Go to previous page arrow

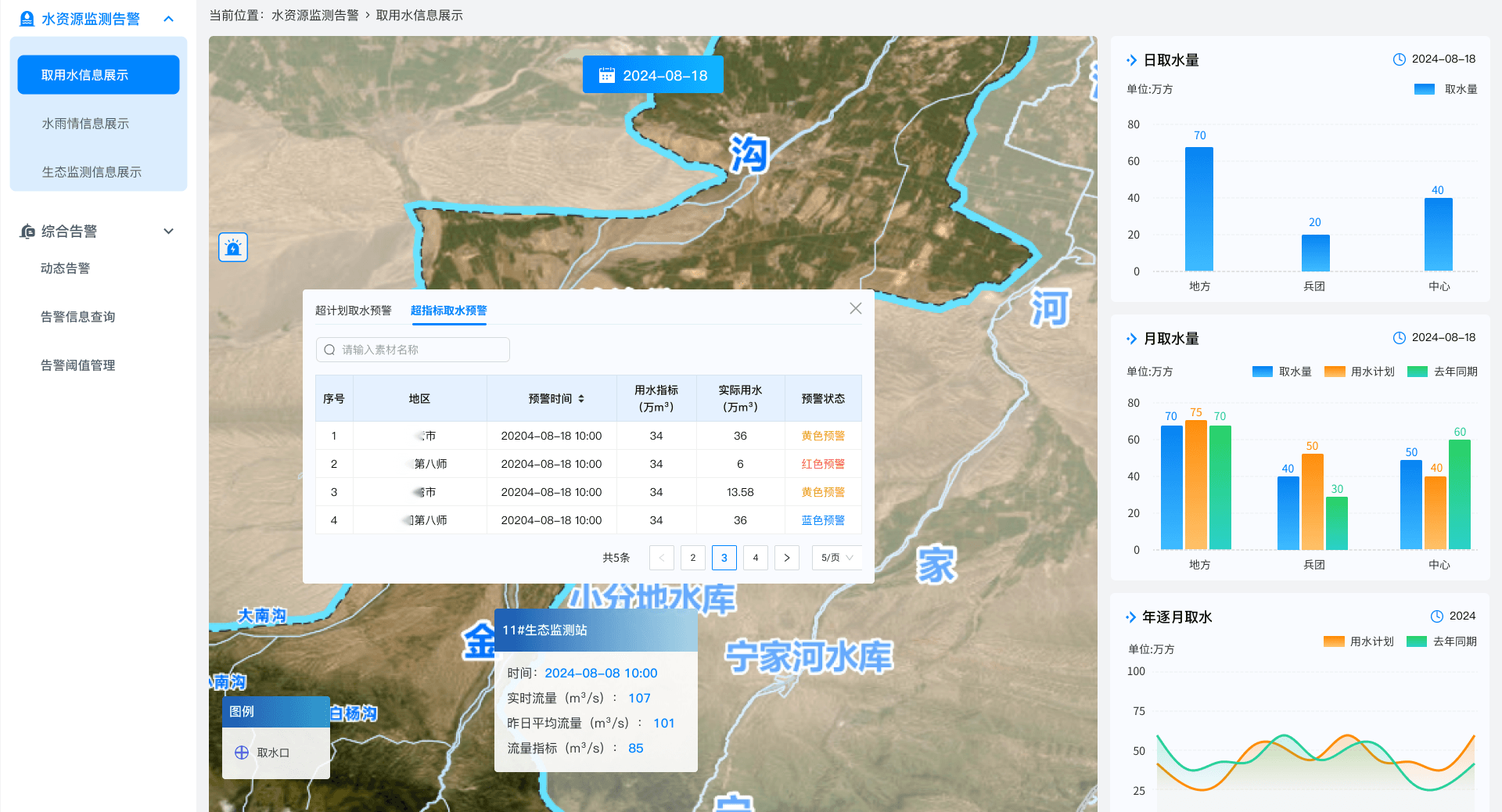[x=662, y=558]
